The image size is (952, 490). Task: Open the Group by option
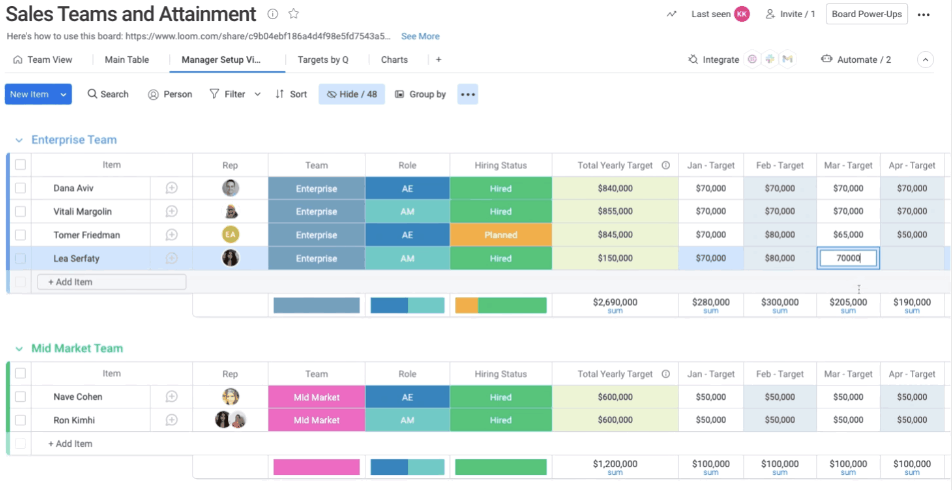tap(420, 94)
